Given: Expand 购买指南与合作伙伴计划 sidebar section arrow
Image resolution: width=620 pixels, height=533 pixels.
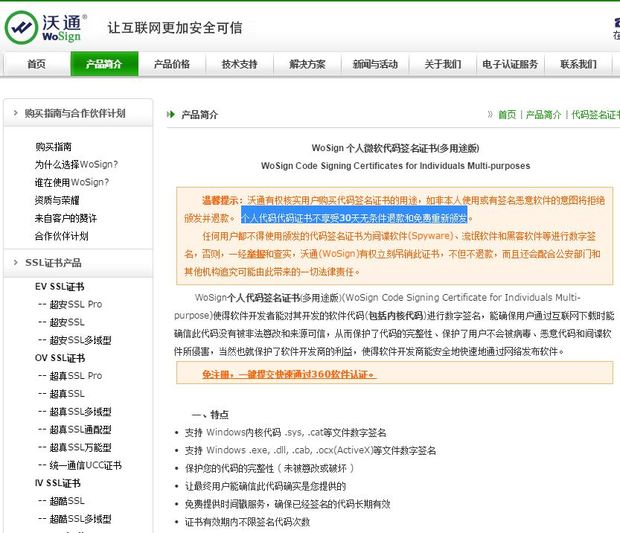Looking at the screenshot, I should tap(15, 113).
